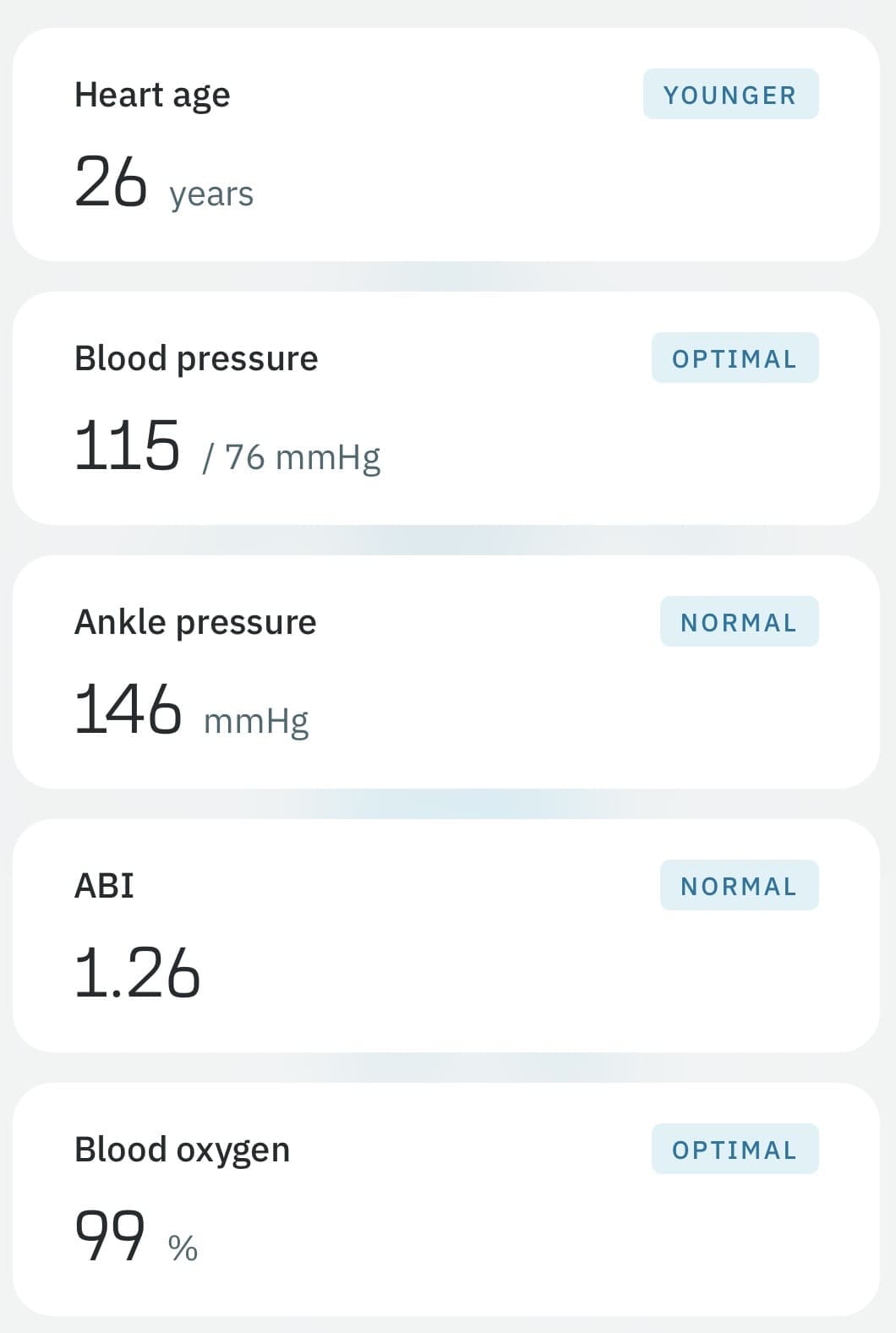Select the '/ 76 mmHg' diastolic reading
The image size is (896, 1333).
292,457
